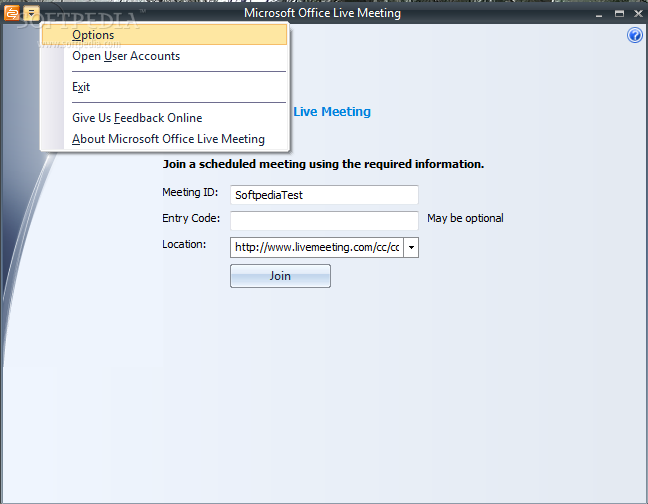Viewport: 648px width, 504px height.
Task: Select Options from the menu
Action: click(x=164, y=35)
